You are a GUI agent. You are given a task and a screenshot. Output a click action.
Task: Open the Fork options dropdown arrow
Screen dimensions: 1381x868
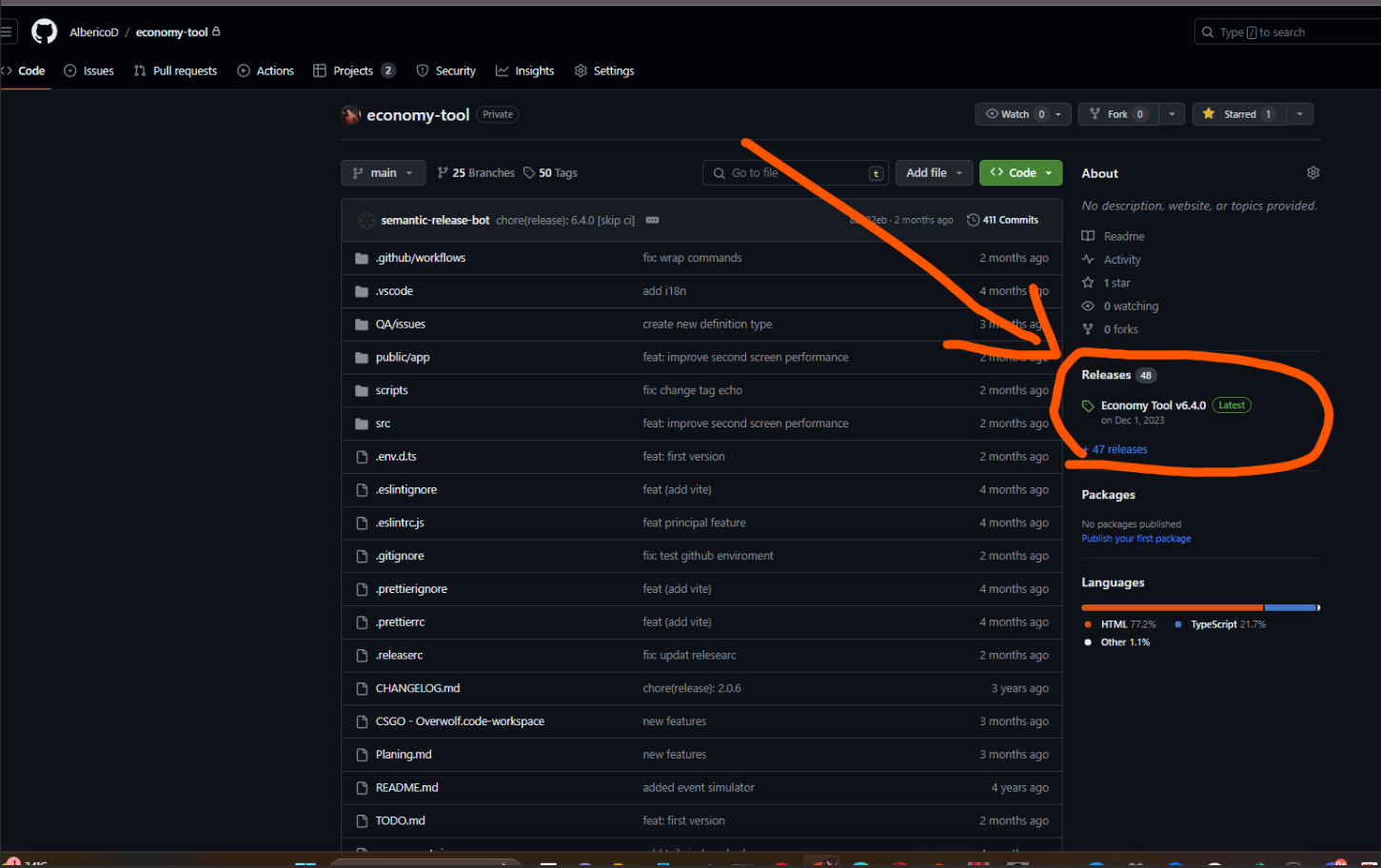(x=1172, y=114)
